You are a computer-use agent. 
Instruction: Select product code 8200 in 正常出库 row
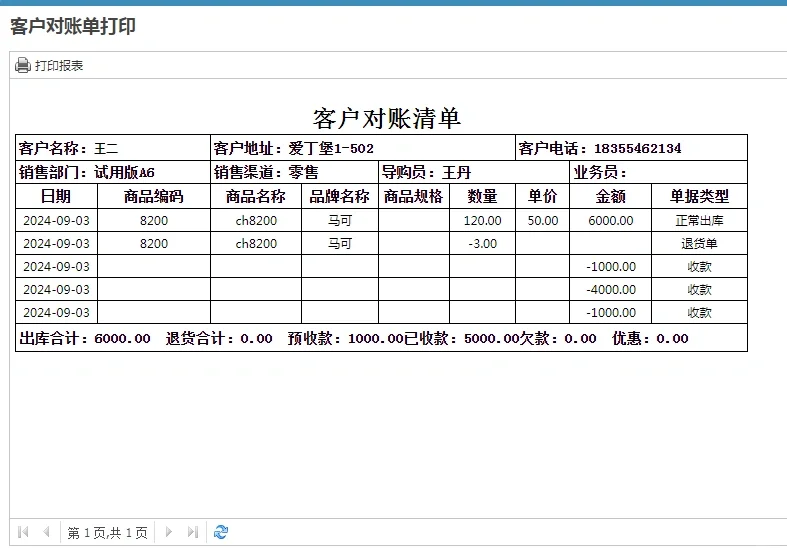(x=154, y=220)
